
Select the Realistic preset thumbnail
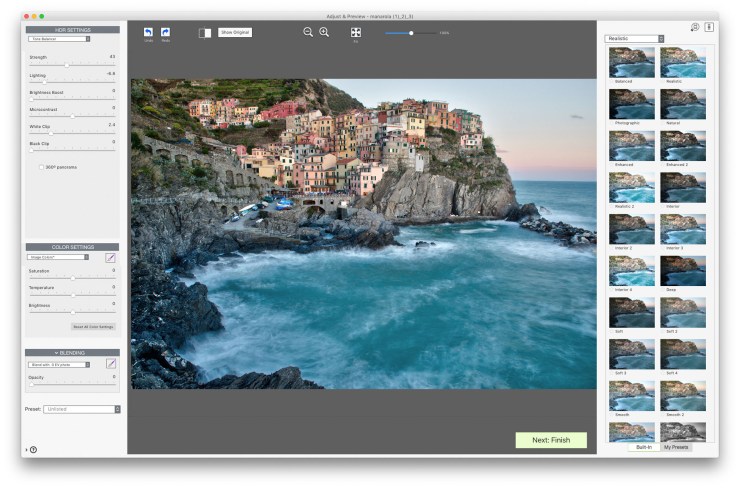tap(683, 62)
